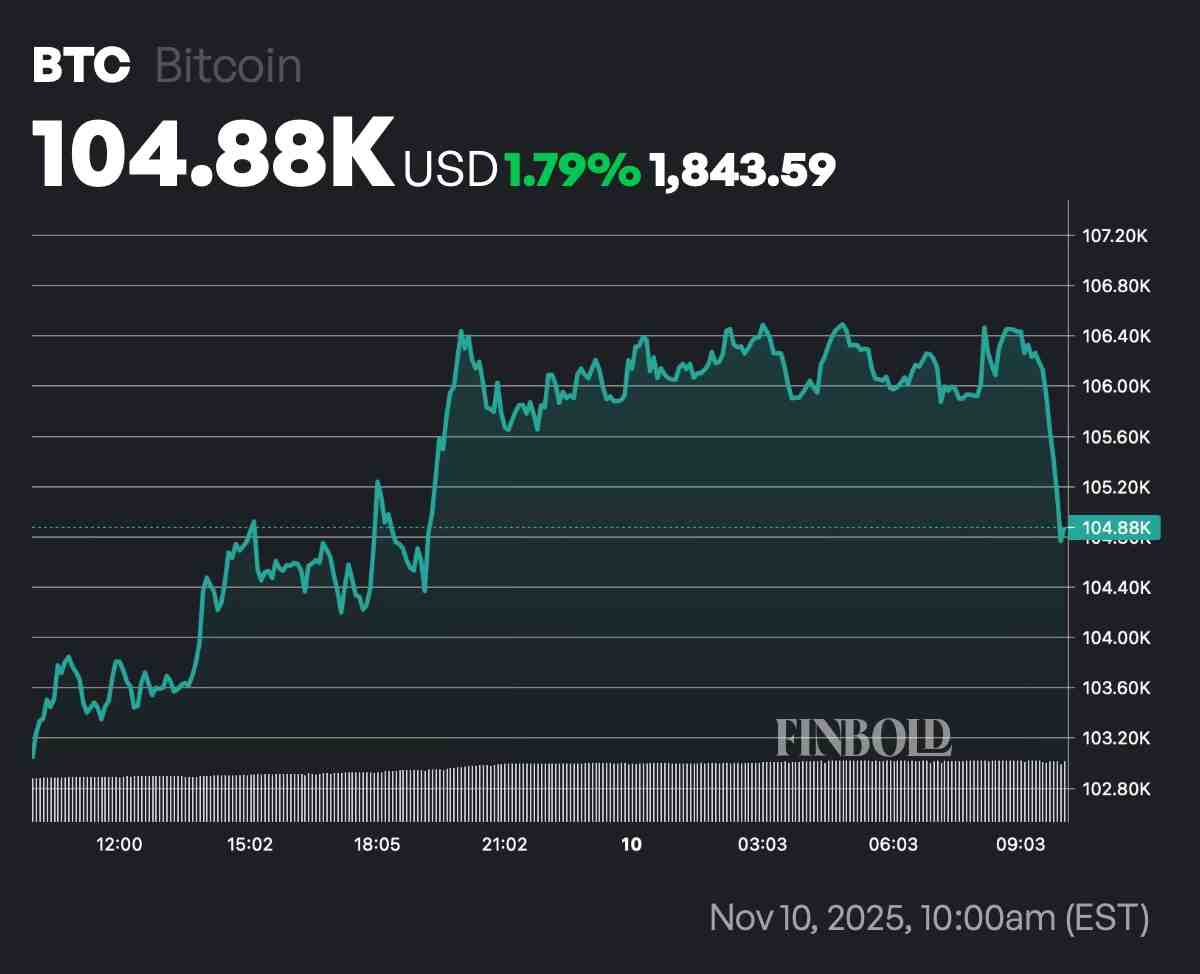Select the 15:02 time axis label

point(249,845)
